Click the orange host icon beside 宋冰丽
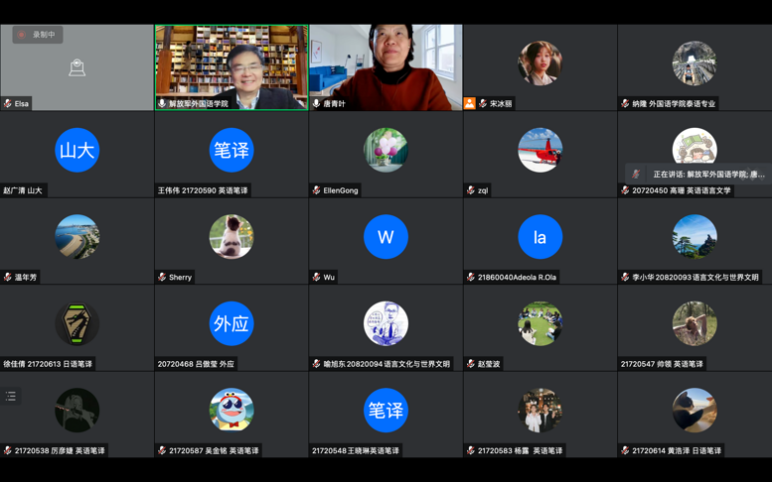The height and width of the screenshot is (482, 772). [469, 103]
